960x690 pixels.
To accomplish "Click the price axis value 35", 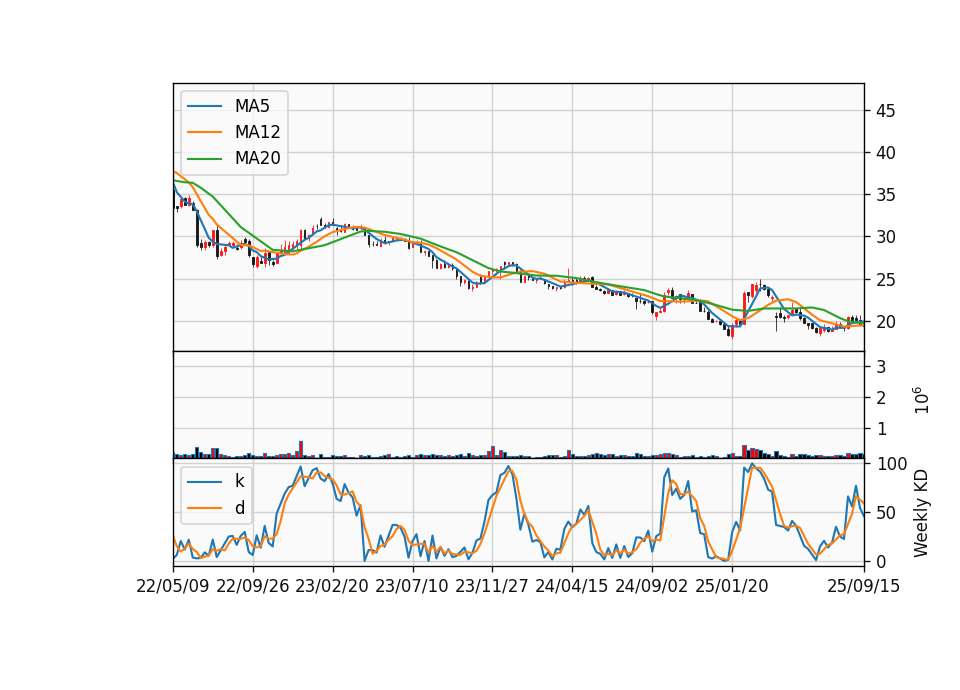I will (x=885, y=195).
